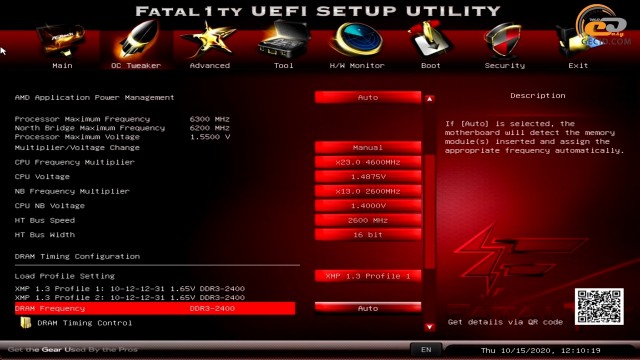Open Multiplier/Voltage Change Manual dropdown

368,147
